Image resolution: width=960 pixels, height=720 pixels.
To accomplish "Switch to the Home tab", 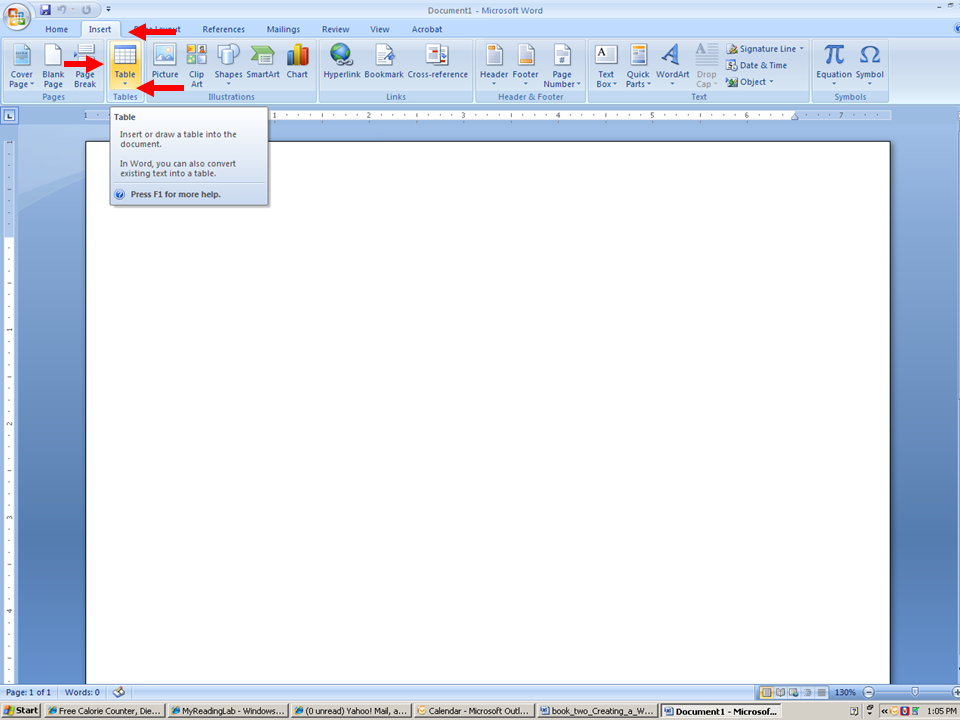I will (56, 29).
